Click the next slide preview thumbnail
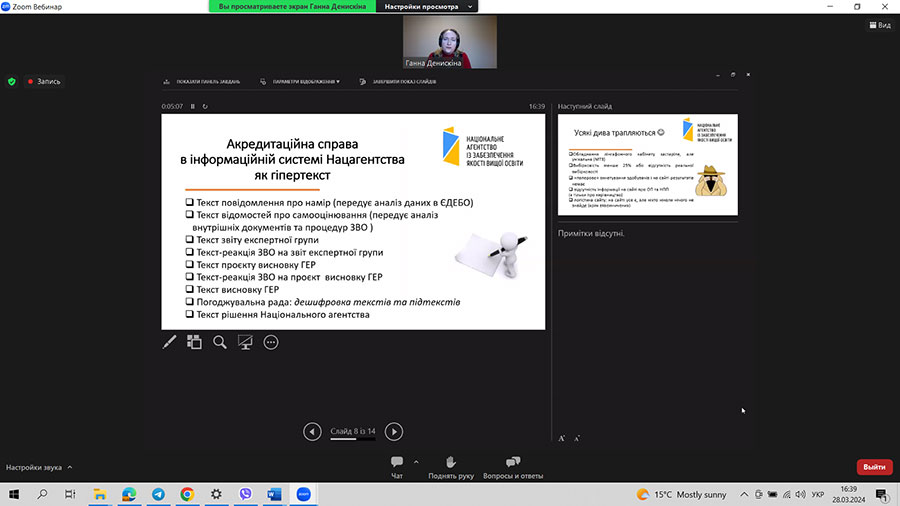 pos(647,165)
